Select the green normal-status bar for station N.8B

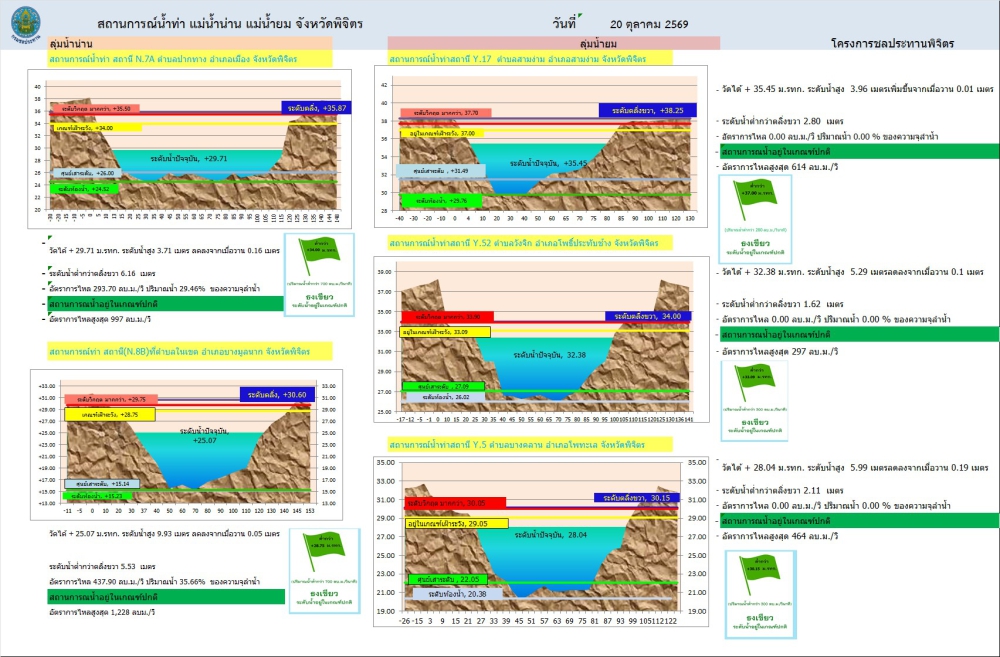pyautogui.click(x=166, y=597)
